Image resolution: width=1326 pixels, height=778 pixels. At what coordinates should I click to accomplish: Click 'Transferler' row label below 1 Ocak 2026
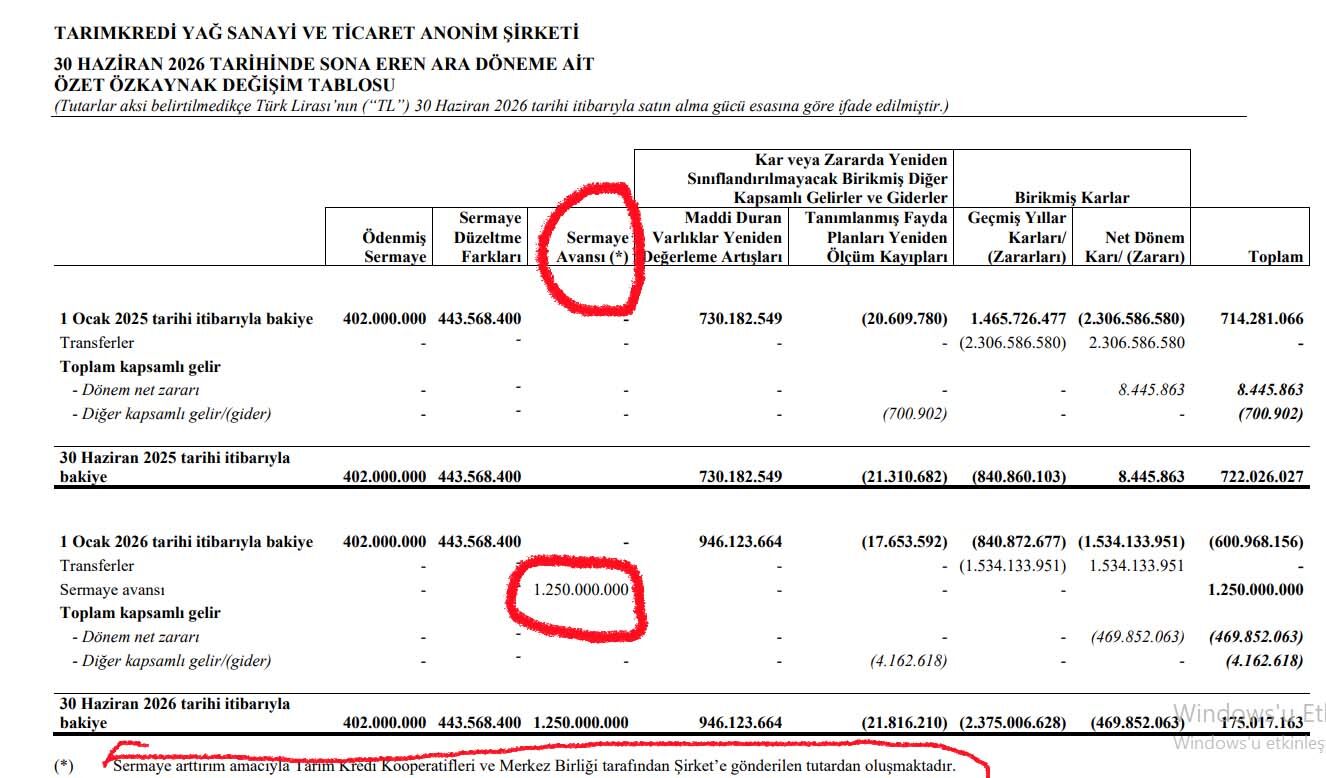coord(97,566)
